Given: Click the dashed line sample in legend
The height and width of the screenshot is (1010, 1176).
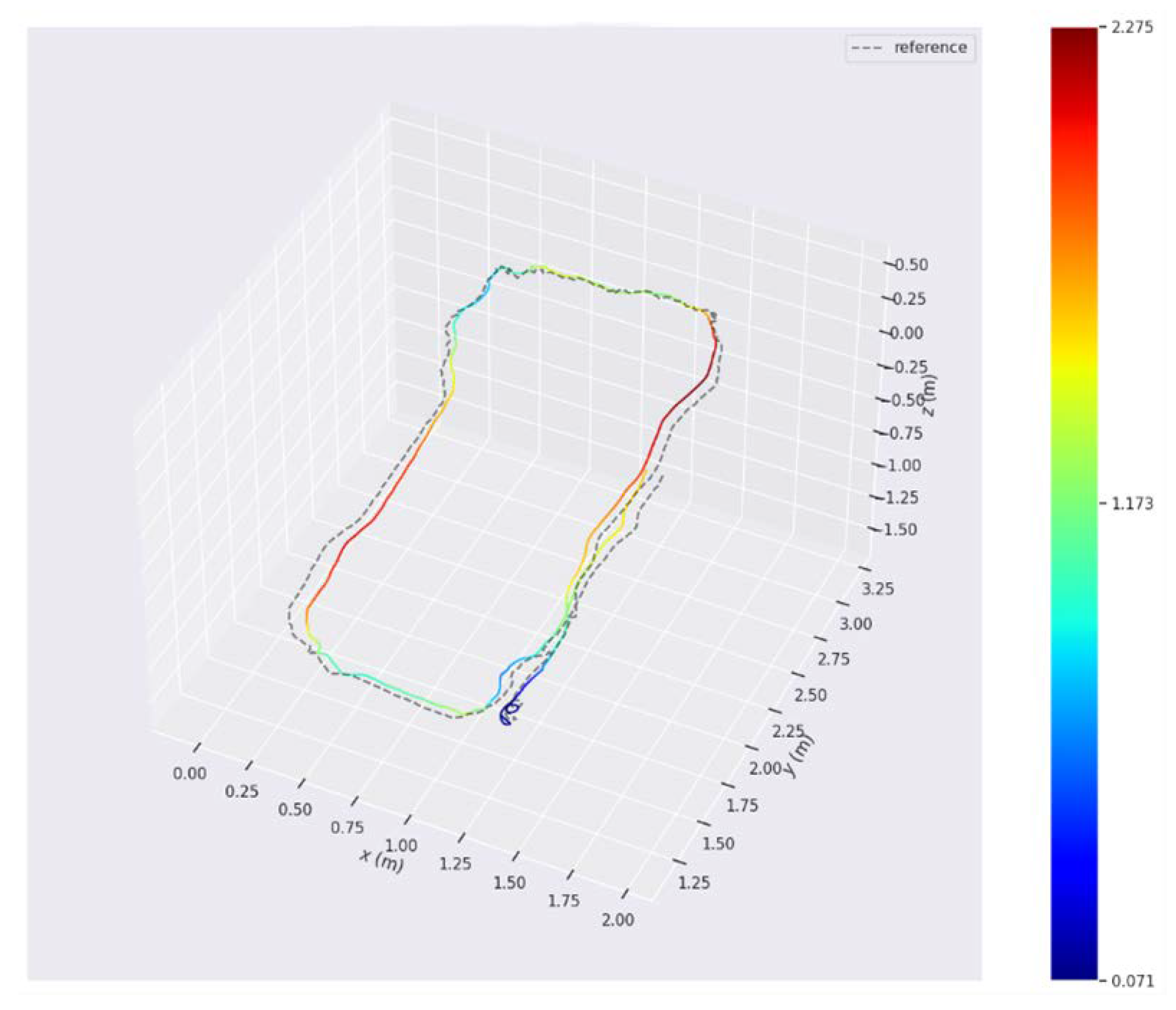Looking at the screenshot, I should click(x=866, y=48).
